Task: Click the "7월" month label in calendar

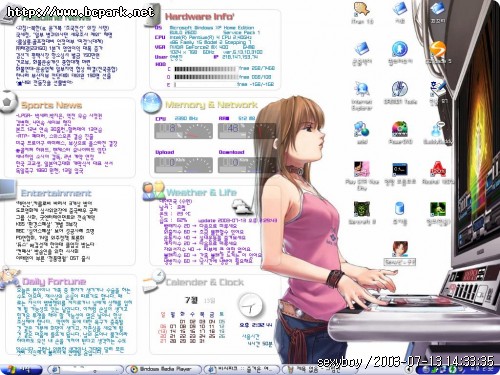Action: click(x=191, y=300)
